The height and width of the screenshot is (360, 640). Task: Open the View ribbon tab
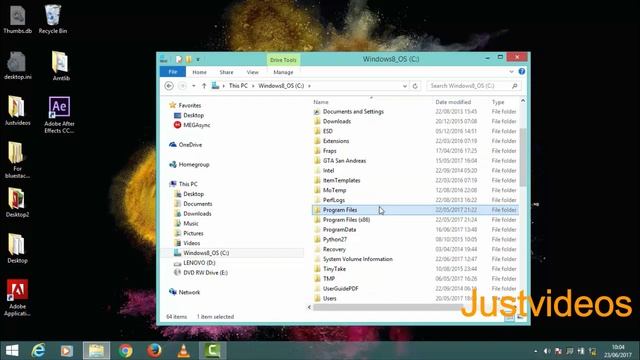tap(252, 72)
